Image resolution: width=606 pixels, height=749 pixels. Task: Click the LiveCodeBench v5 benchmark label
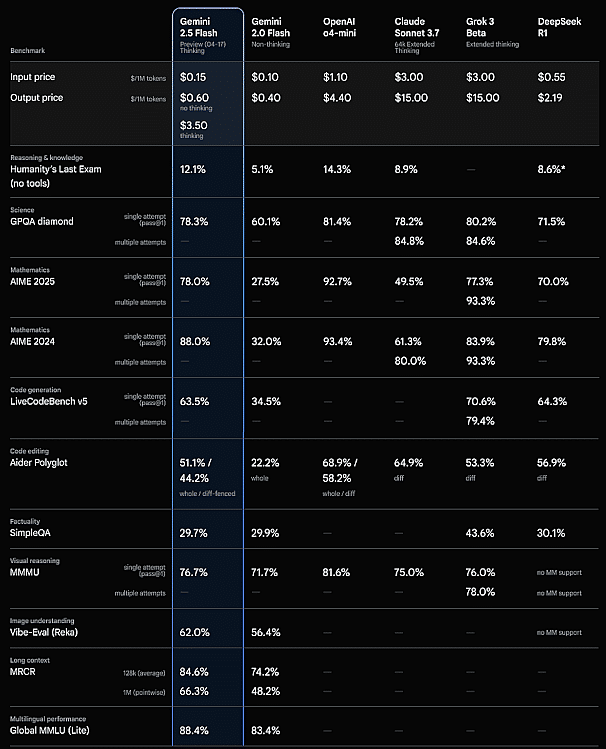(57, 401)
